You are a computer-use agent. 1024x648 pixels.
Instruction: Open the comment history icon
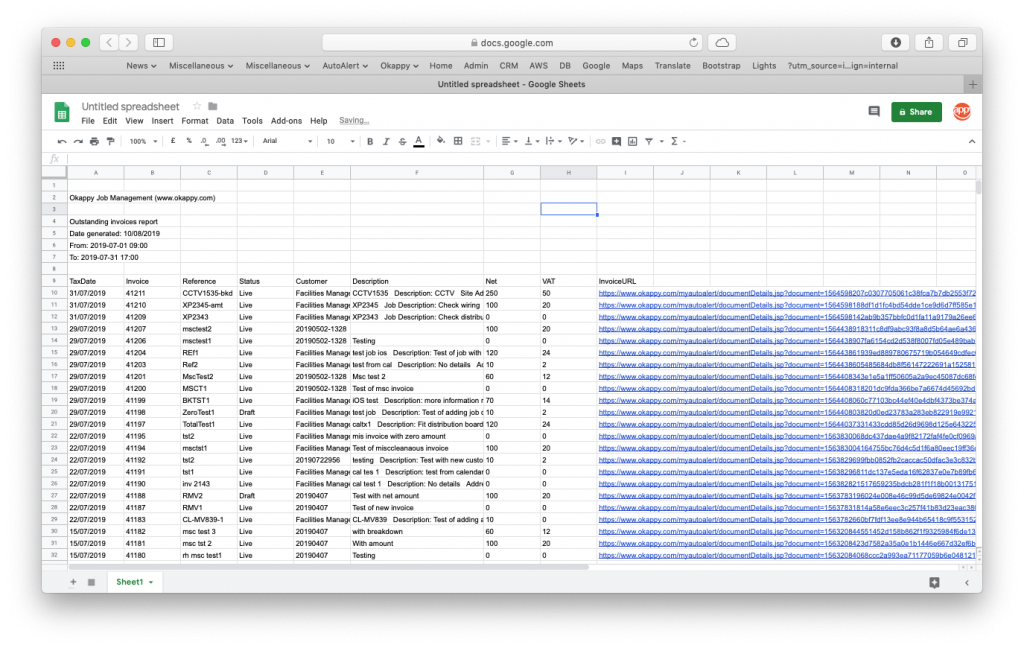coord(874,112)
